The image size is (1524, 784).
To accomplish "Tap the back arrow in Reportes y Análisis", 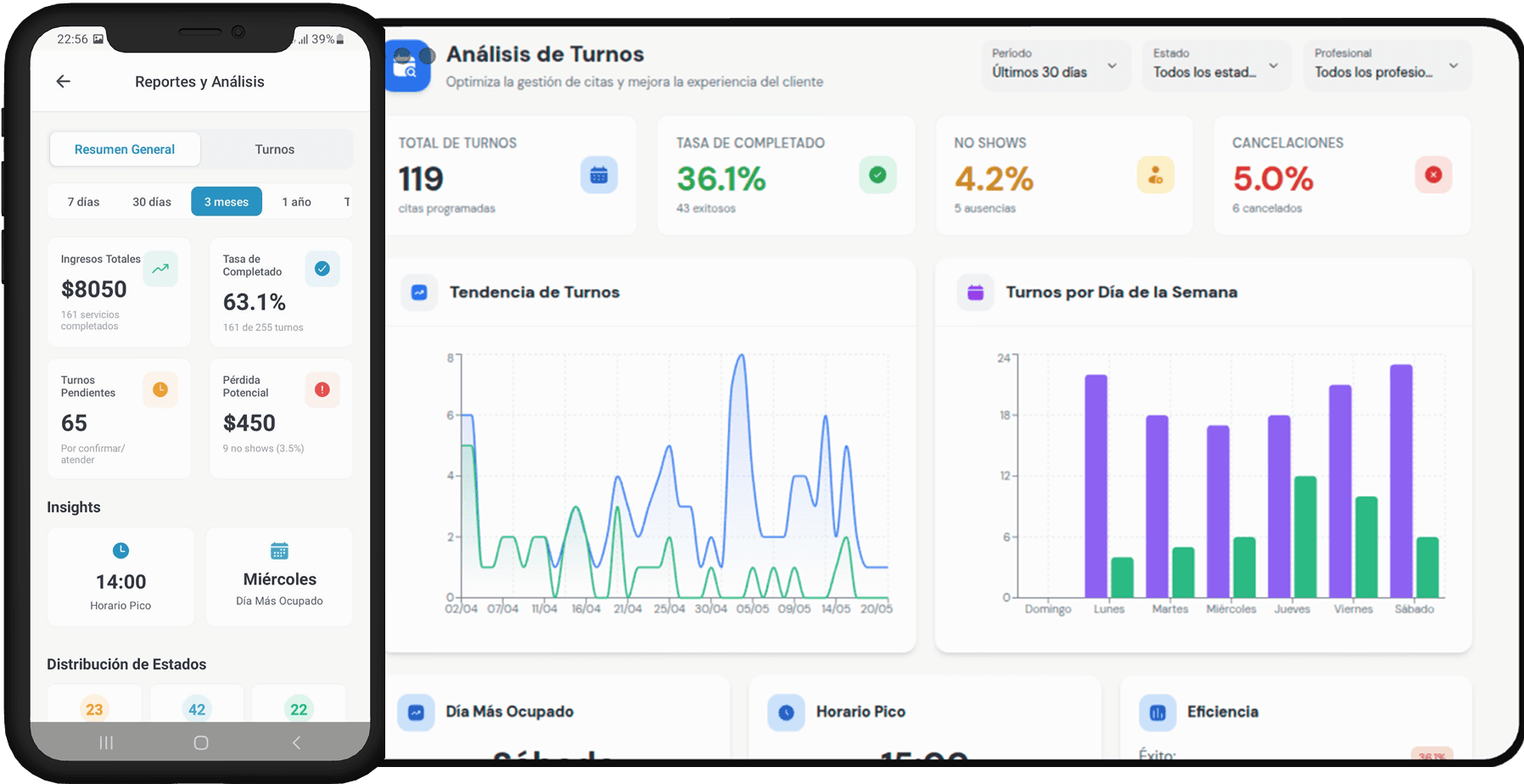I will pyautogui.click(x=64, y=81).
